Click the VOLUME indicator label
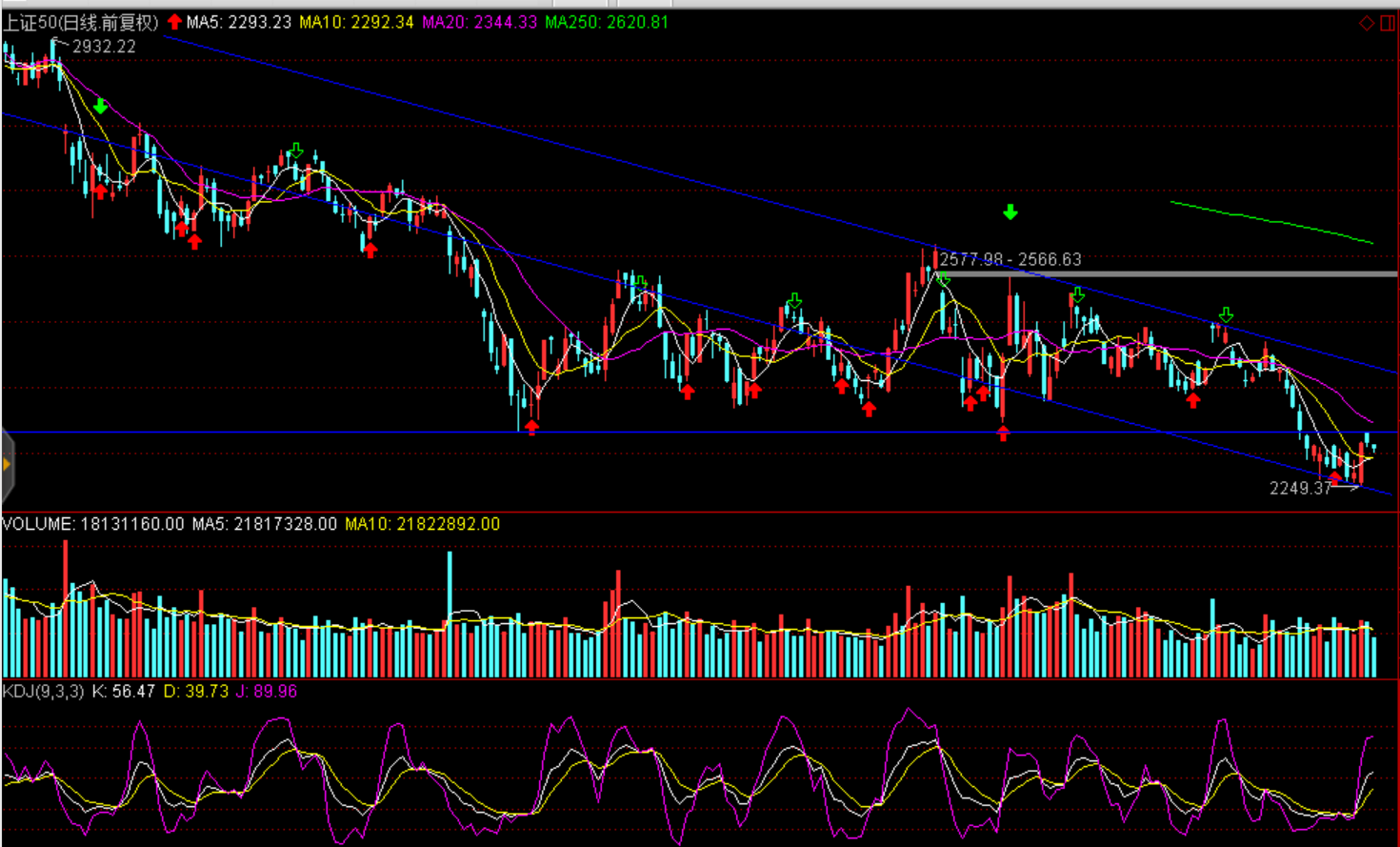Image resolution: width=1400 pixels, height=847 pixels. tap(38, 524)
